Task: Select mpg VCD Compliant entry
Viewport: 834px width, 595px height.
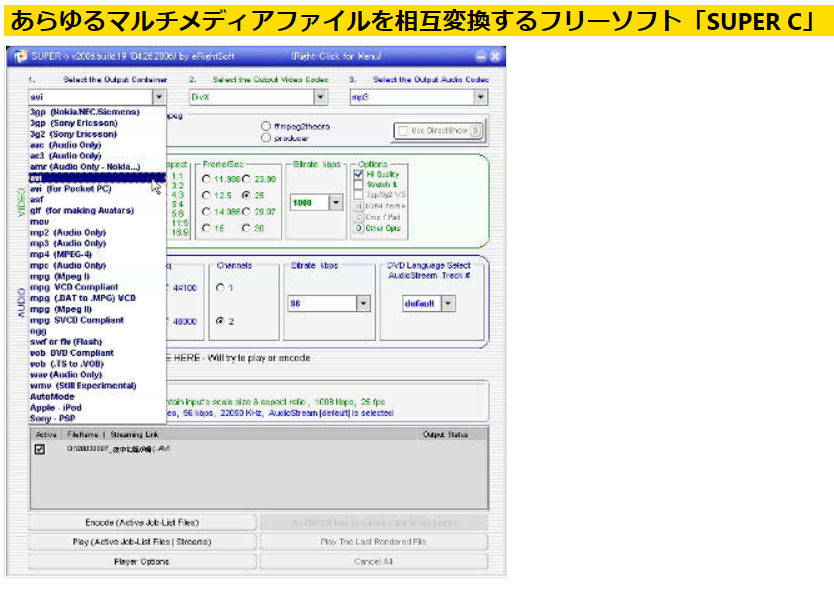Action: [74, 287]
